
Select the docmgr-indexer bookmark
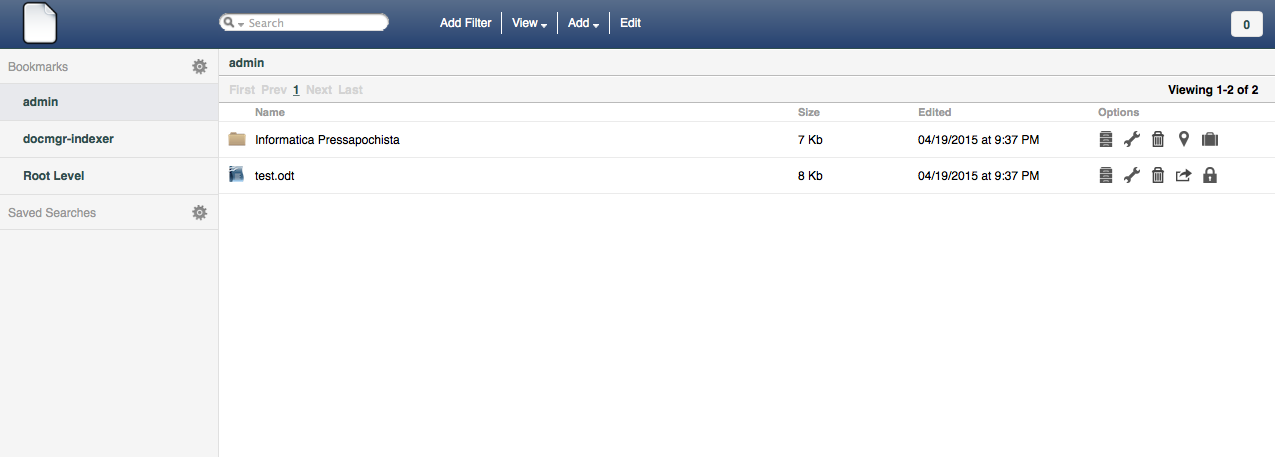[x=109, y=139]
